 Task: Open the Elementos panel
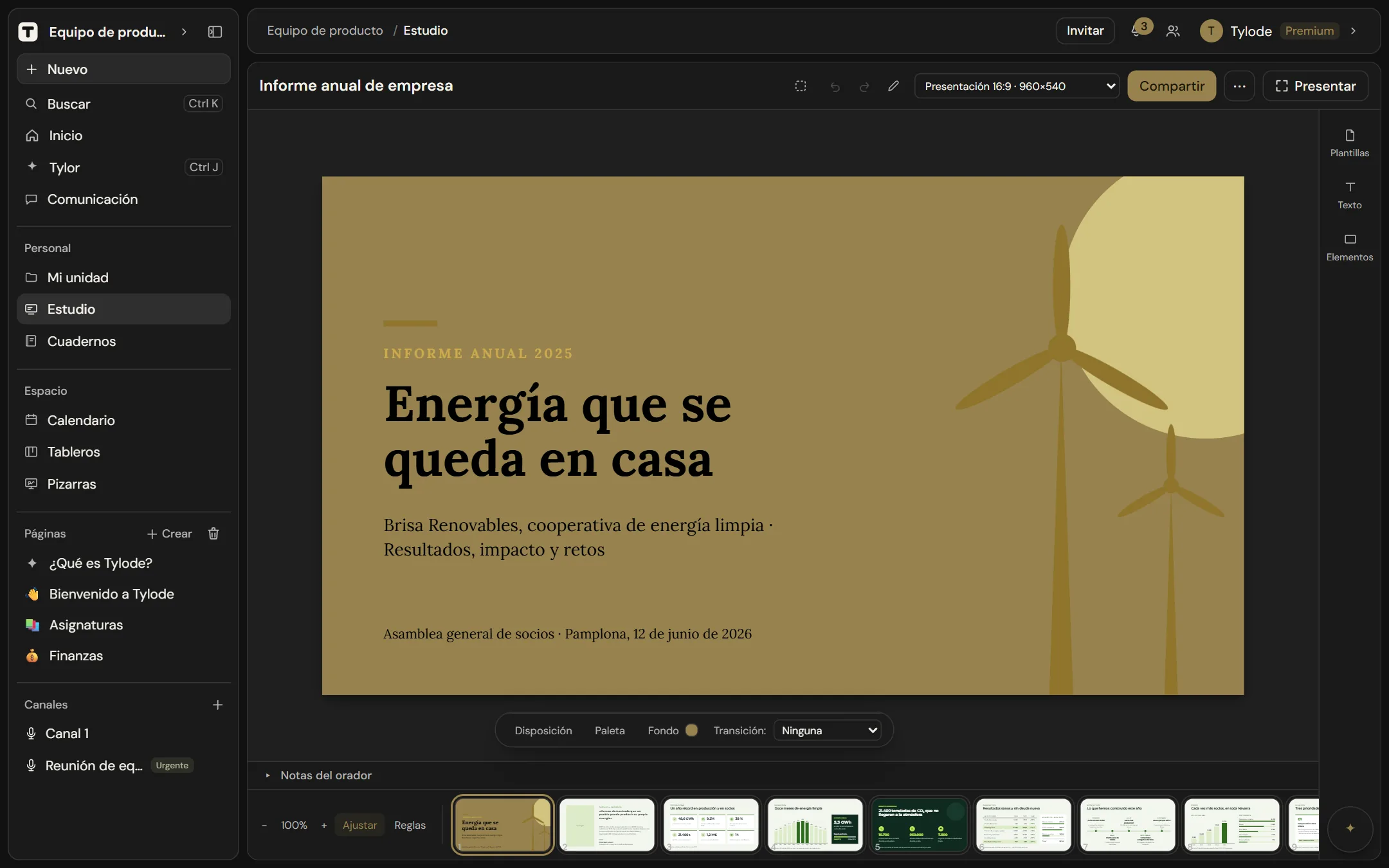point(1349,247)
